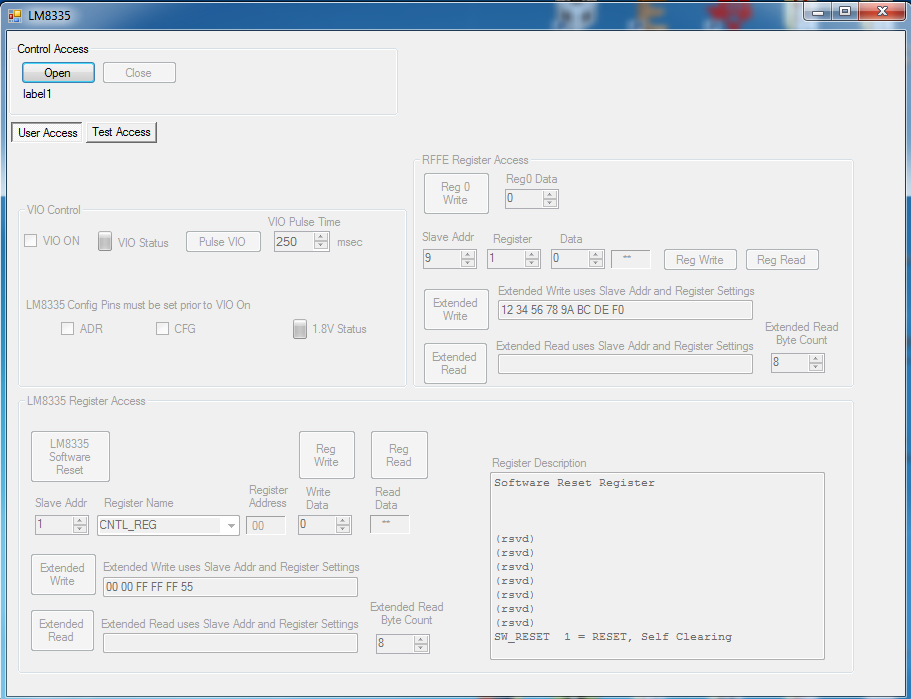911x699 pixels.
Task: Click the RFFE Reg Write button
Action: coord(700,260)
